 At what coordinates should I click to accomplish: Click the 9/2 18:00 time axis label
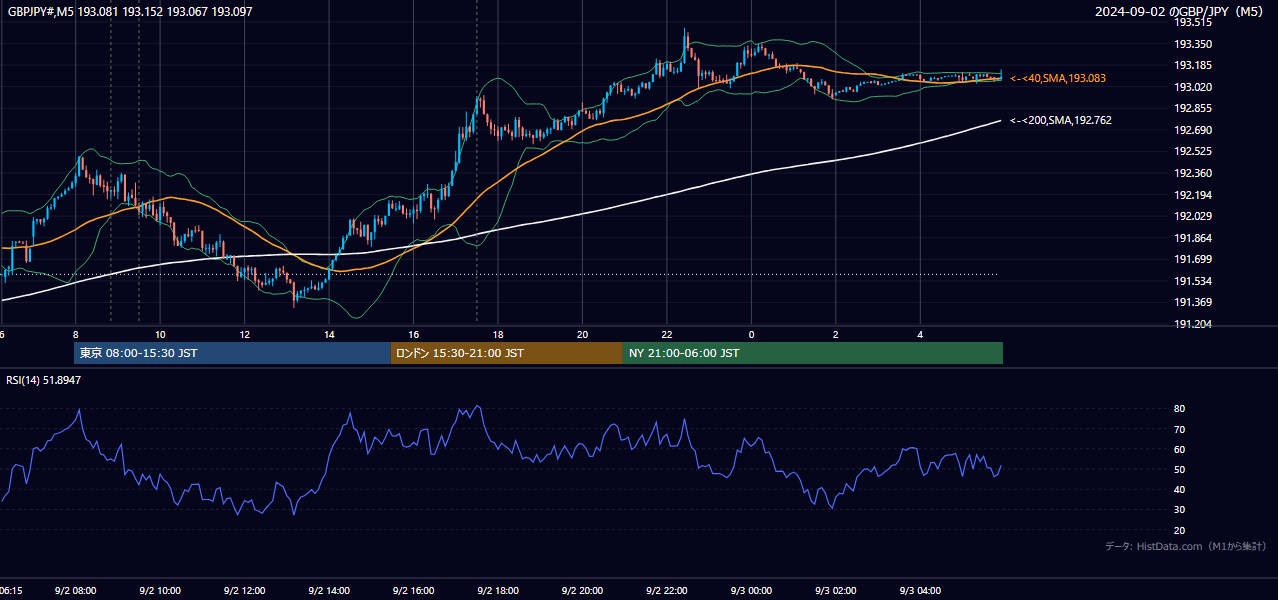click(498, 591)
